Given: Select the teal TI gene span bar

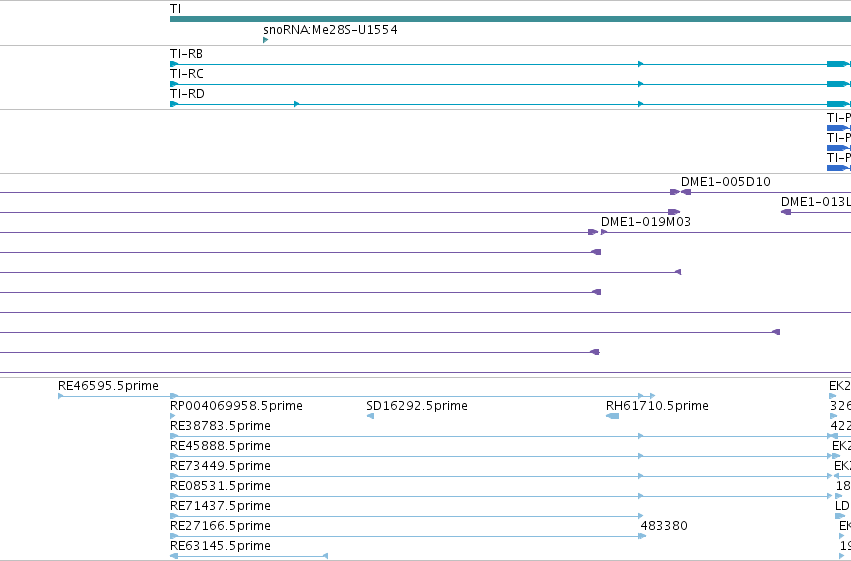Looking at the screenshot, I should click(510, 19).
